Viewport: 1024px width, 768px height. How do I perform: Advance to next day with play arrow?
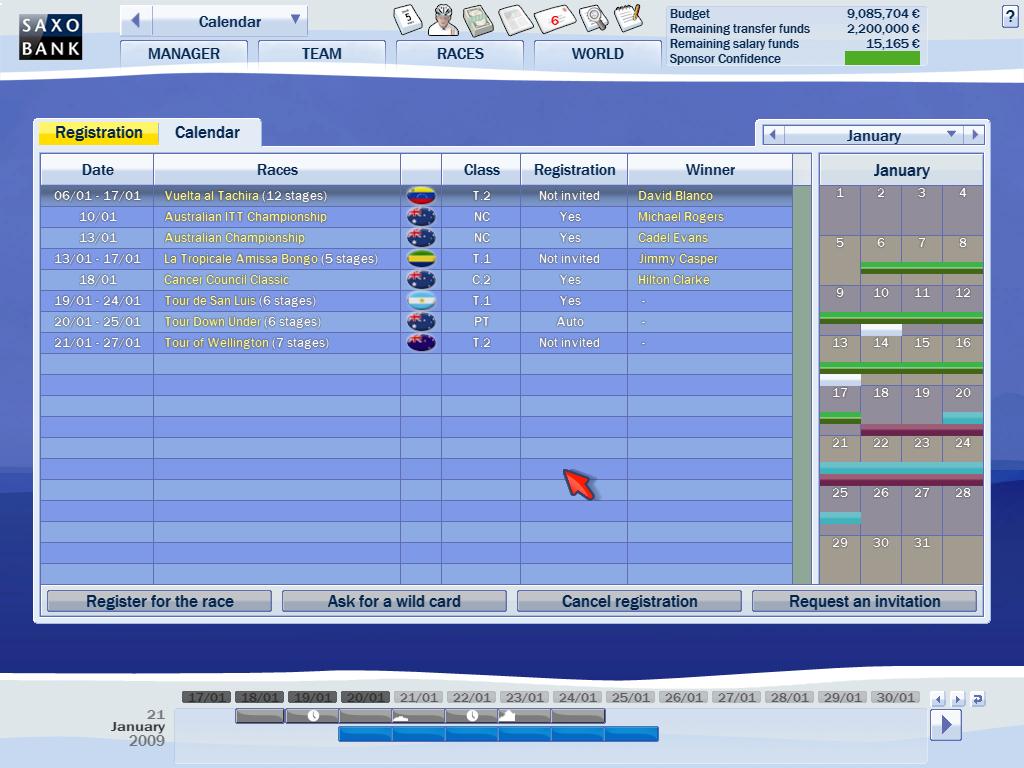[x=945, y=724]
